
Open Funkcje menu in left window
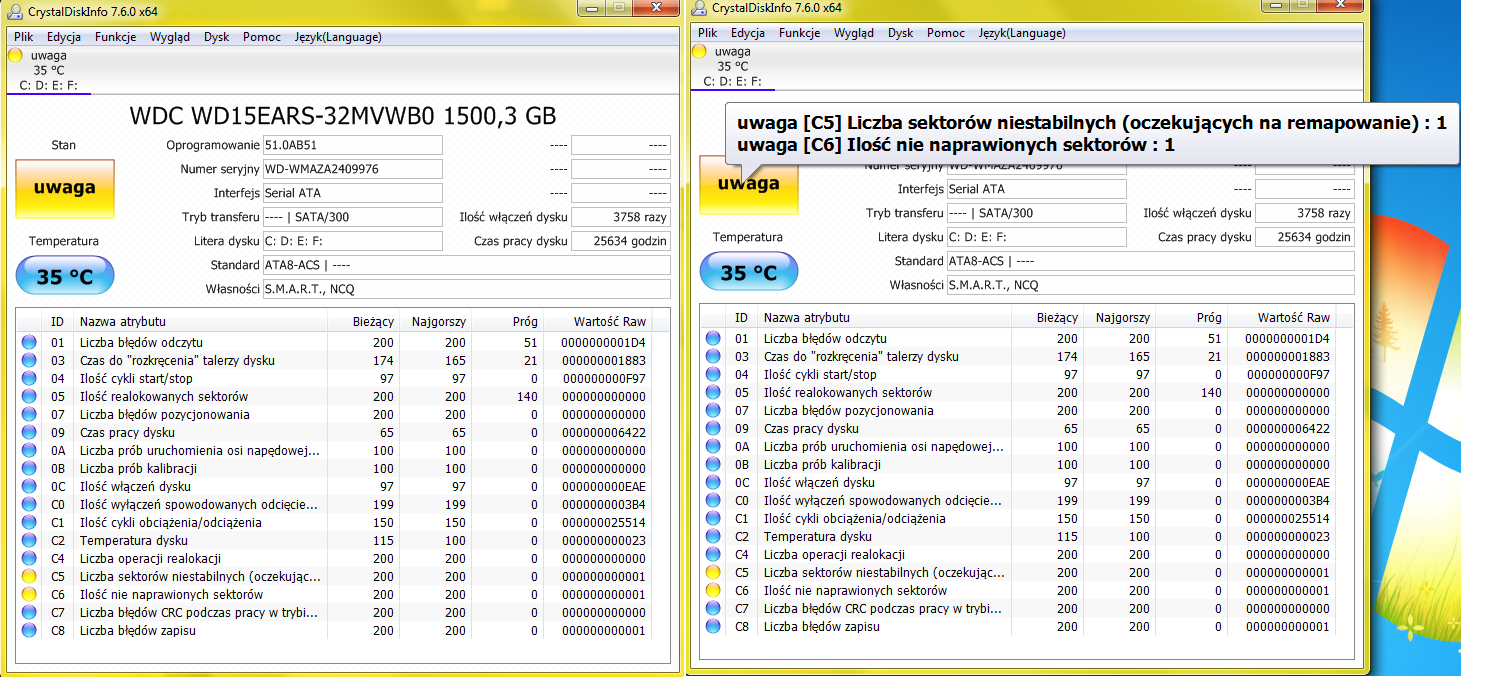tap(116, 37)
